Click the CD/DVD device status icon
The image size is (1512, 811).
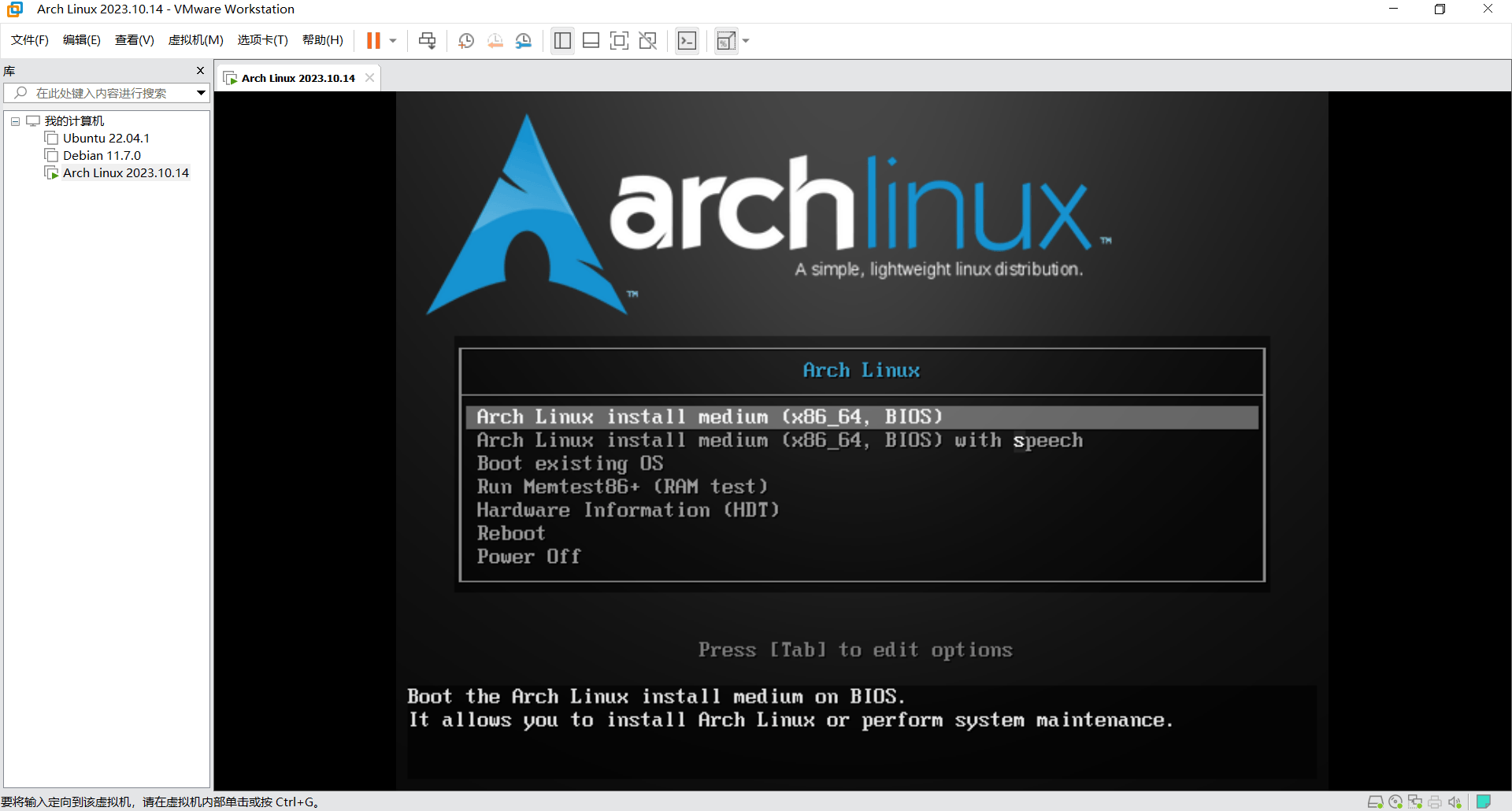pyautogui.click(x=1395, y=802)
